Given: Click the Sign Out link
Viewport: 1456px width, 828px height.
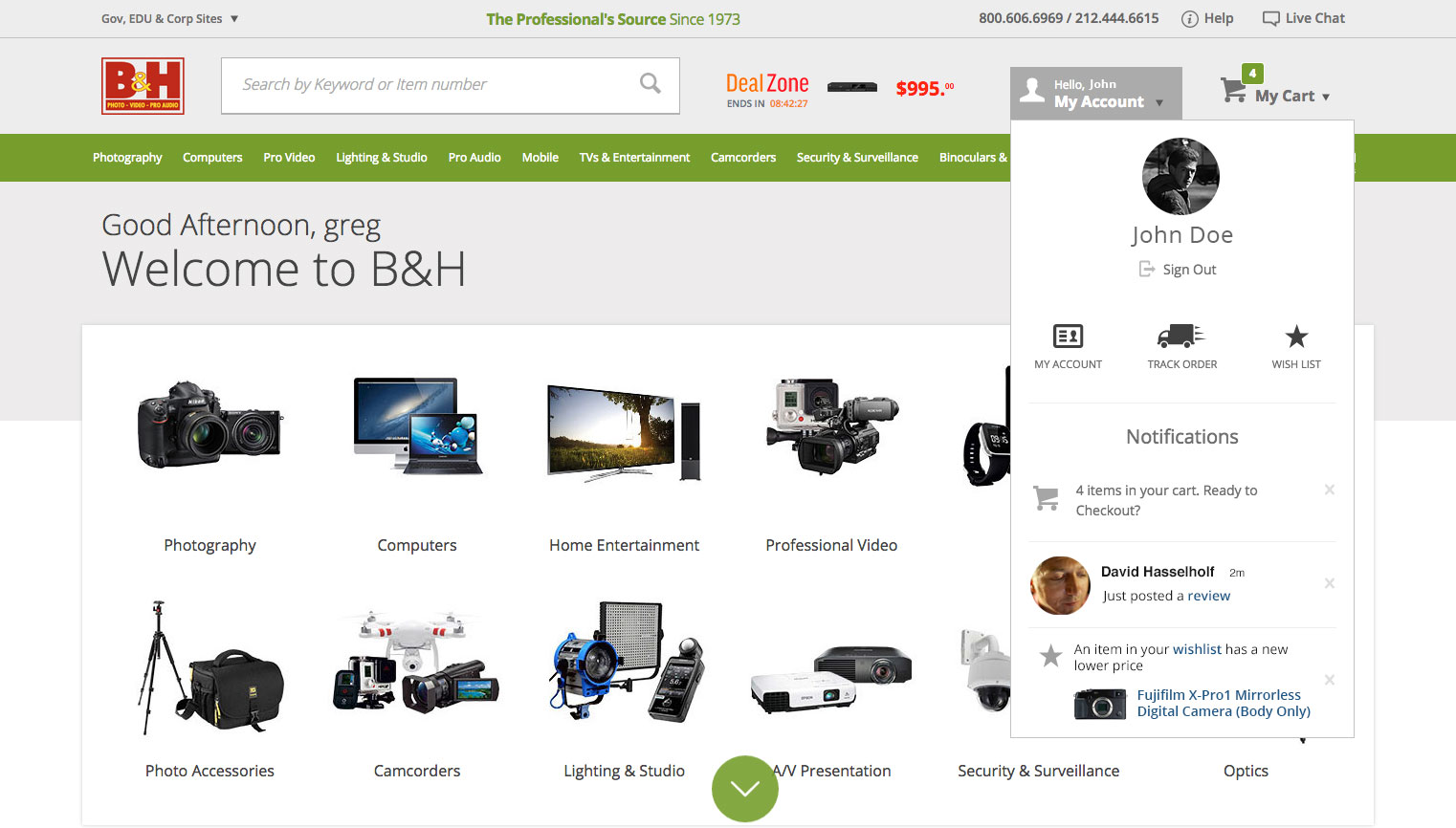Looking at the screenshot, I should [x=1189, y=270].
